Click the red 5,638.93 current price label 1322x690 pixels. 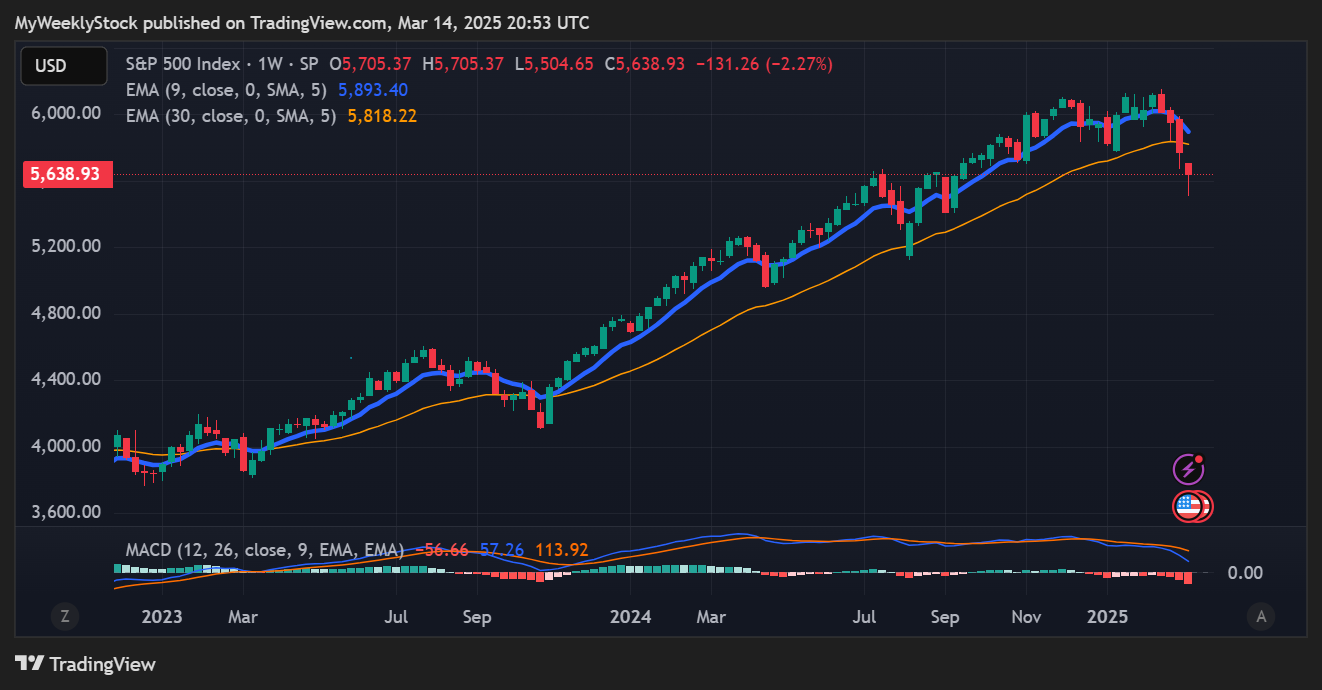(66, 175)
